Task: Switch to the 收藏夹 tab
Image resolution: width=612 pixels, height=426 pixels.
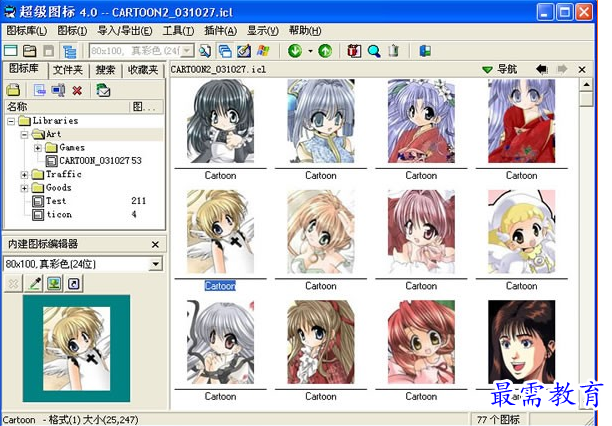Action: (x=143, y=70)
